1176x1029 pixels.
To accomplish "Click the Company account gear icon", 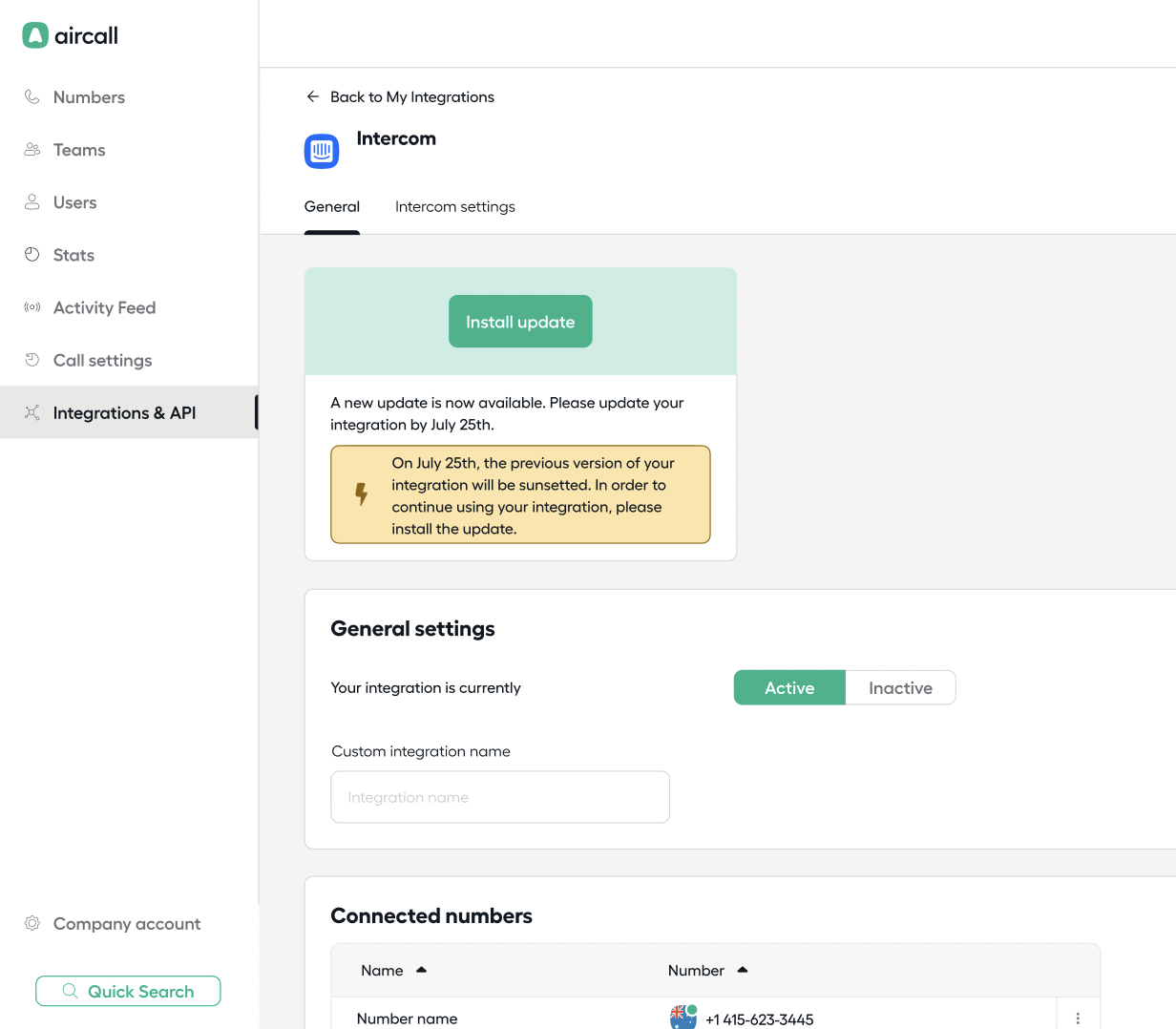I will (32, 923).
